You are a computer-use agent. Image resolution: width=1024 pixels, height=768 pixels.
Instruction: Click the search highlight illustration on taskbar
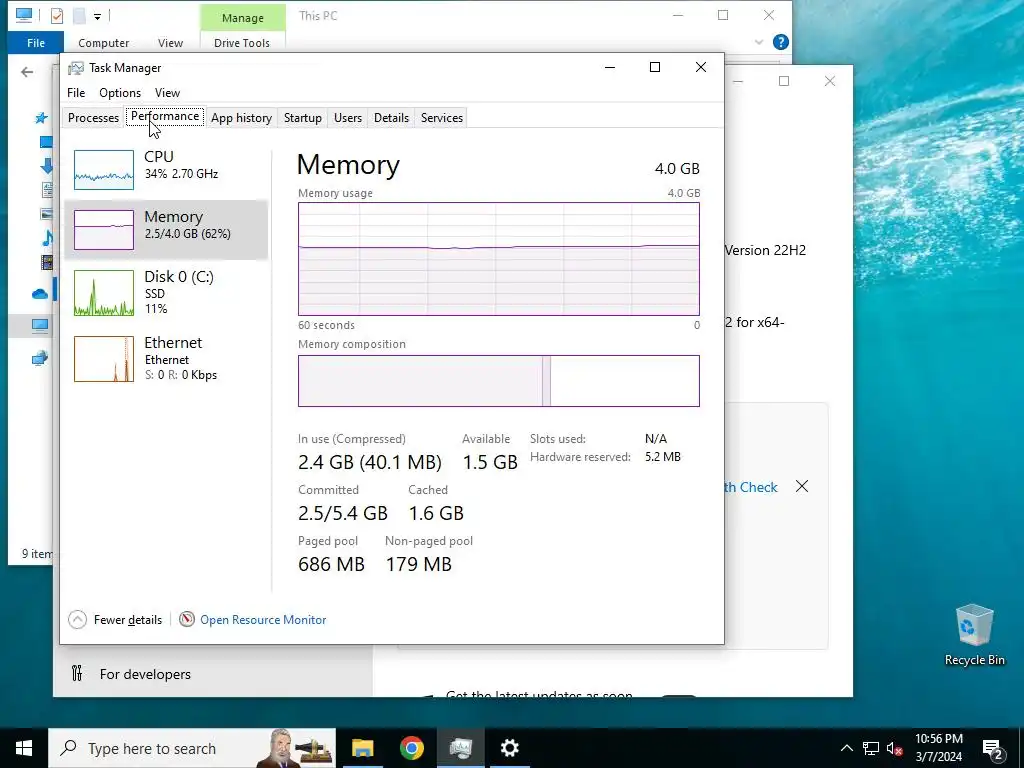pos(295,748)
